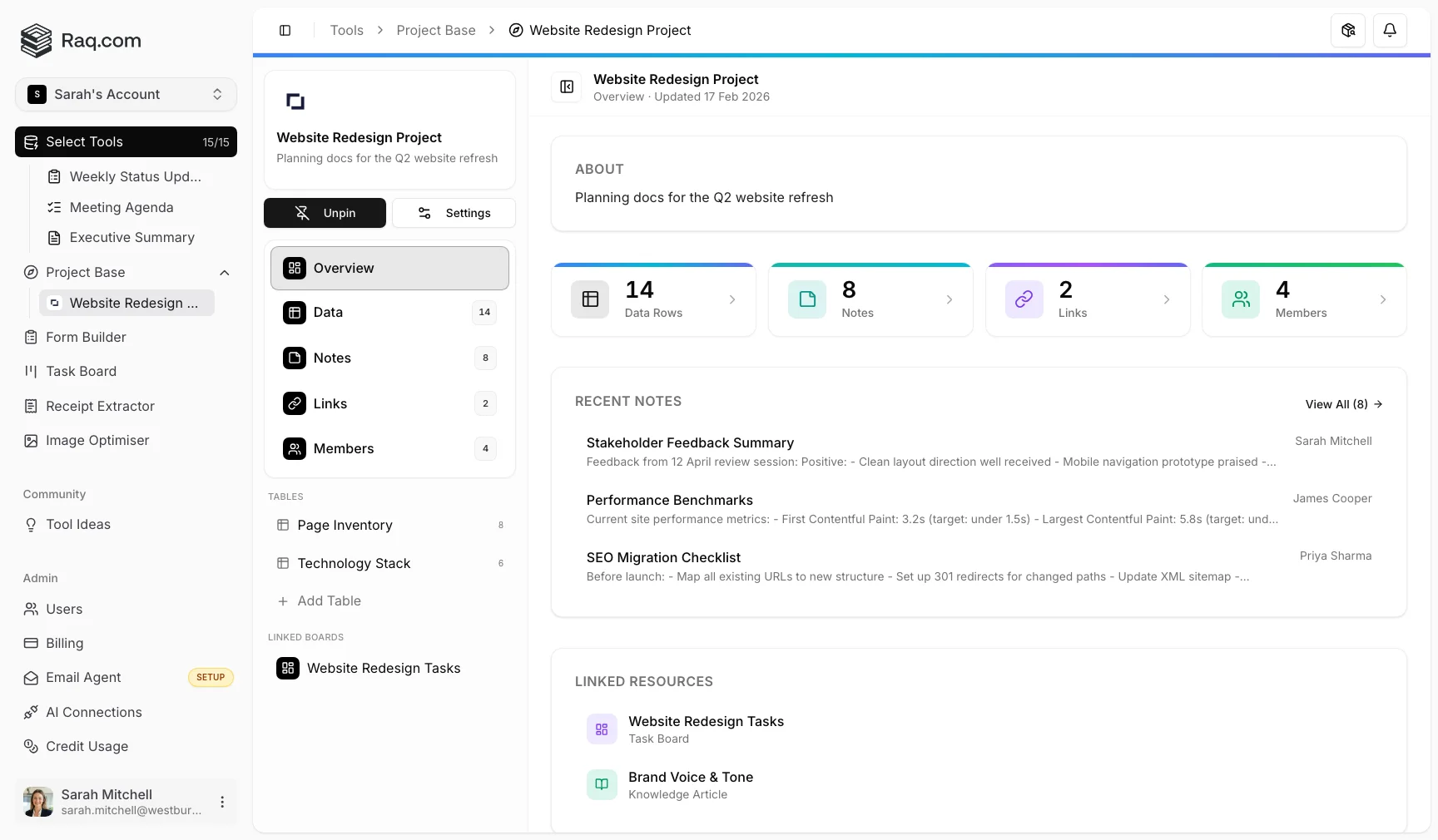Viewport: 1438px width, 840px height.
Task: Switch to the Members section tab
Action: 389,449
